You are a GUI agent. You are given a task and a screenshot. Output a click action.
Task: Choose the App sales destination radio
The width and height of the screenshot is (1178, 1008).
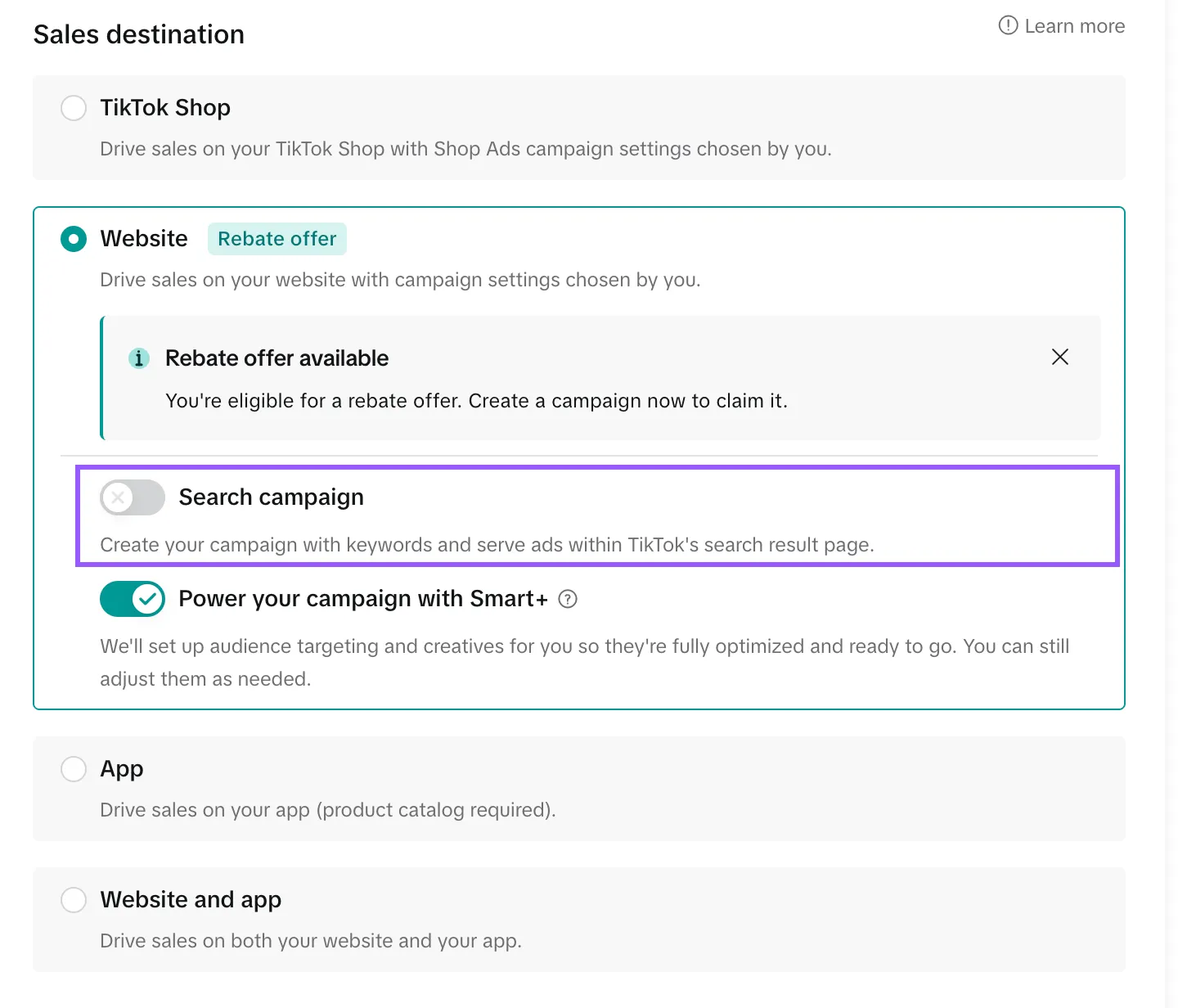click(74, 769)
